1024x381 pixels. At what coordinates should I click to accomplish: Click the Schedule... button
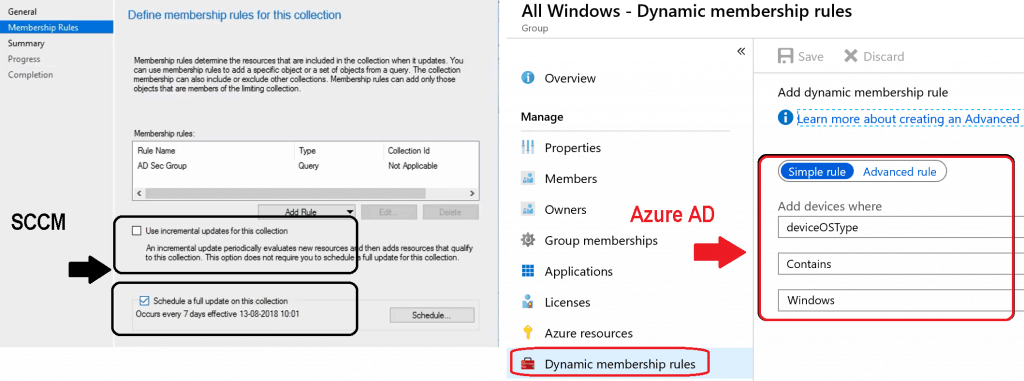[x=432, y=315]
